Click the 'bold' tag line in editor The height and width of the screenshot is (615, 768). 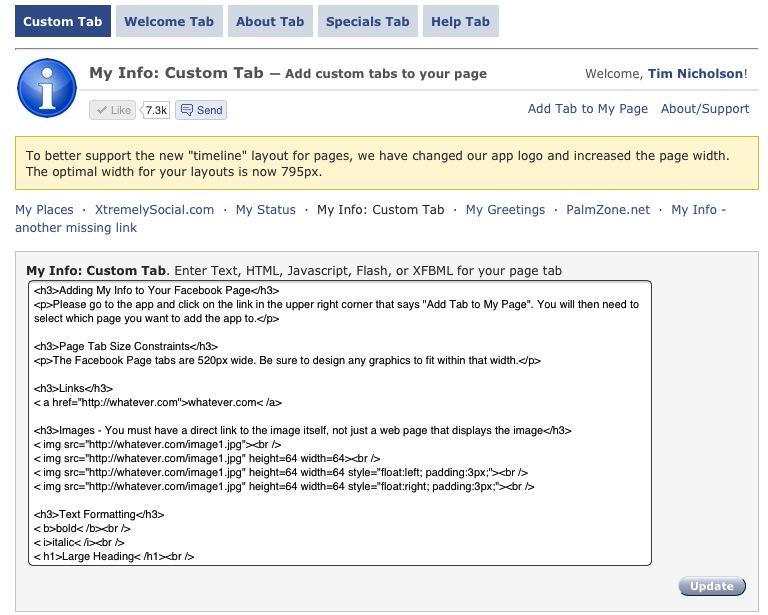pyautogui.click(x=82, y=528)
